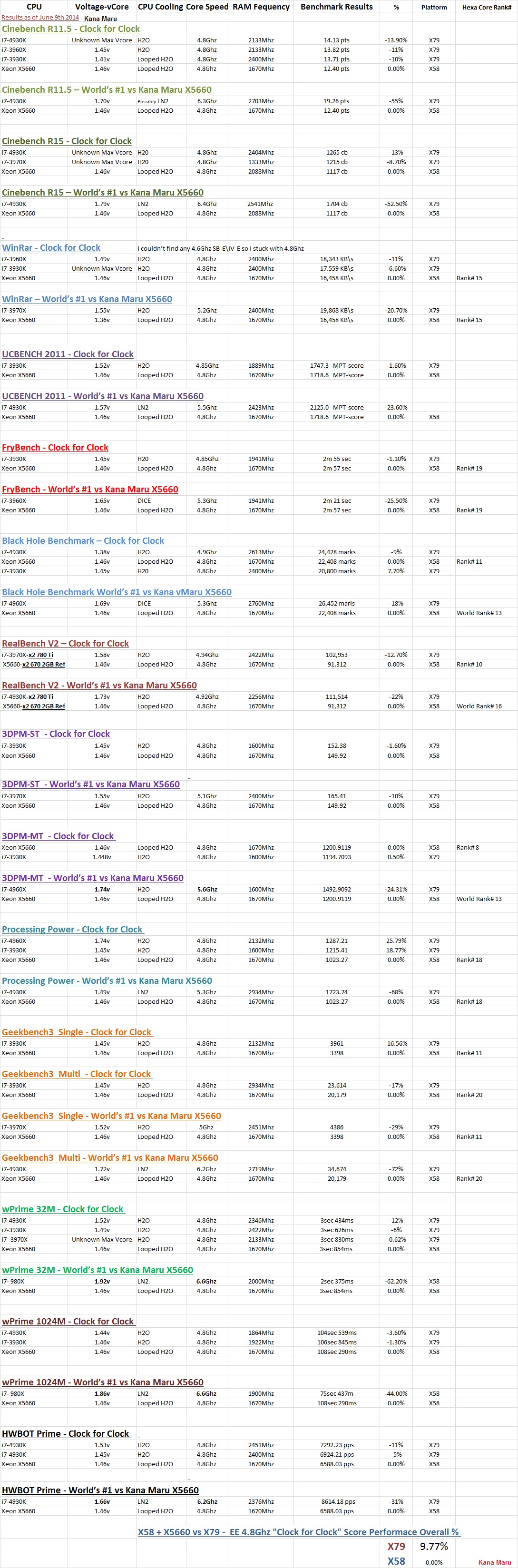This screenshot has height=1568, width=518.
Task: Click the 'FryBench - Clock for Clock' heading
Action: (x=55, y=447)
